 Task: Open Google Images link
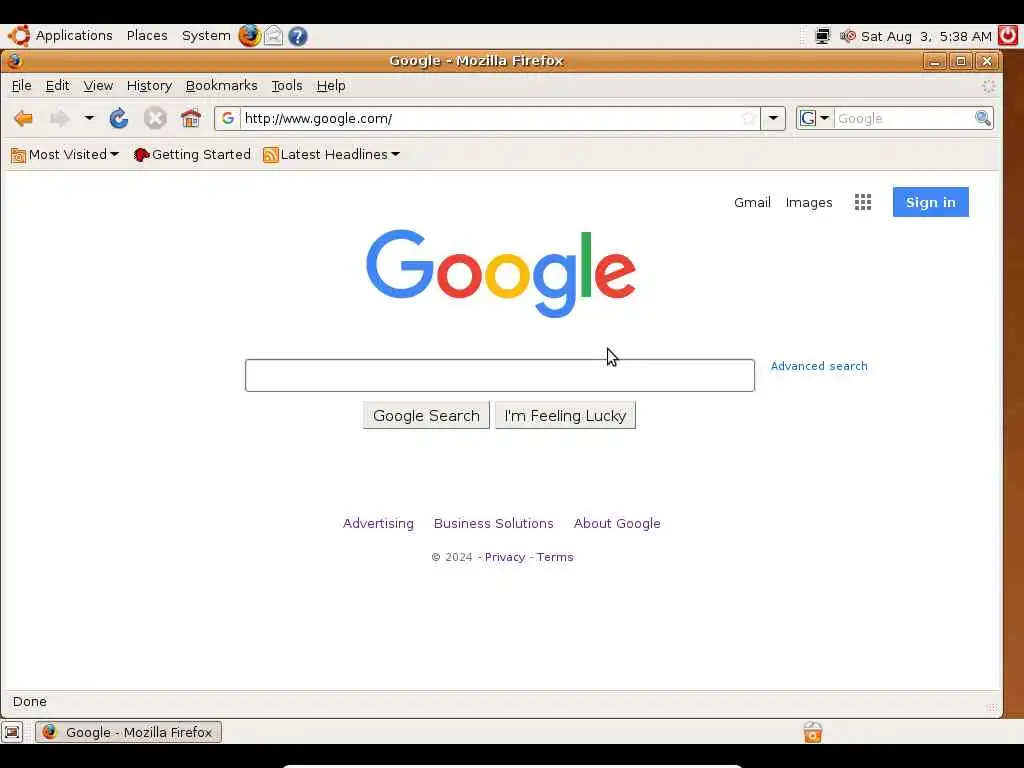click(808, 202)
